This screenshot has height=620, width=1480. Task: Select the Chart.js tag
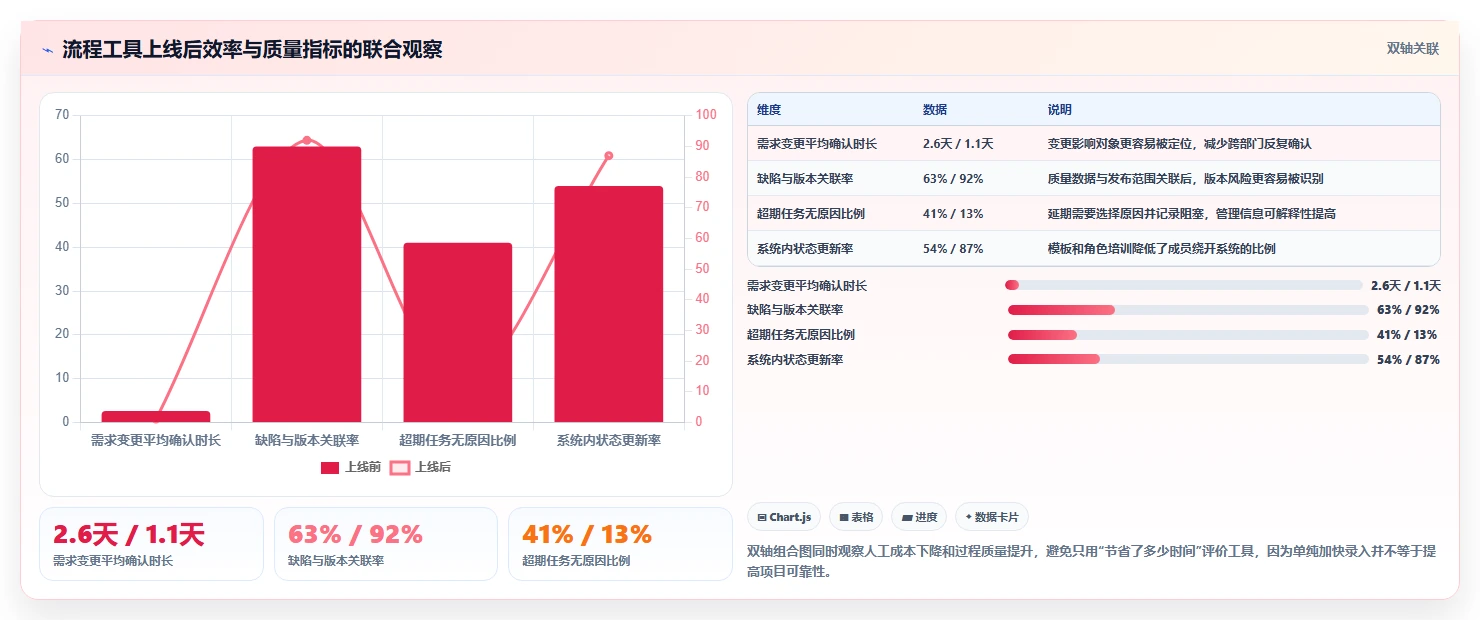784,517
